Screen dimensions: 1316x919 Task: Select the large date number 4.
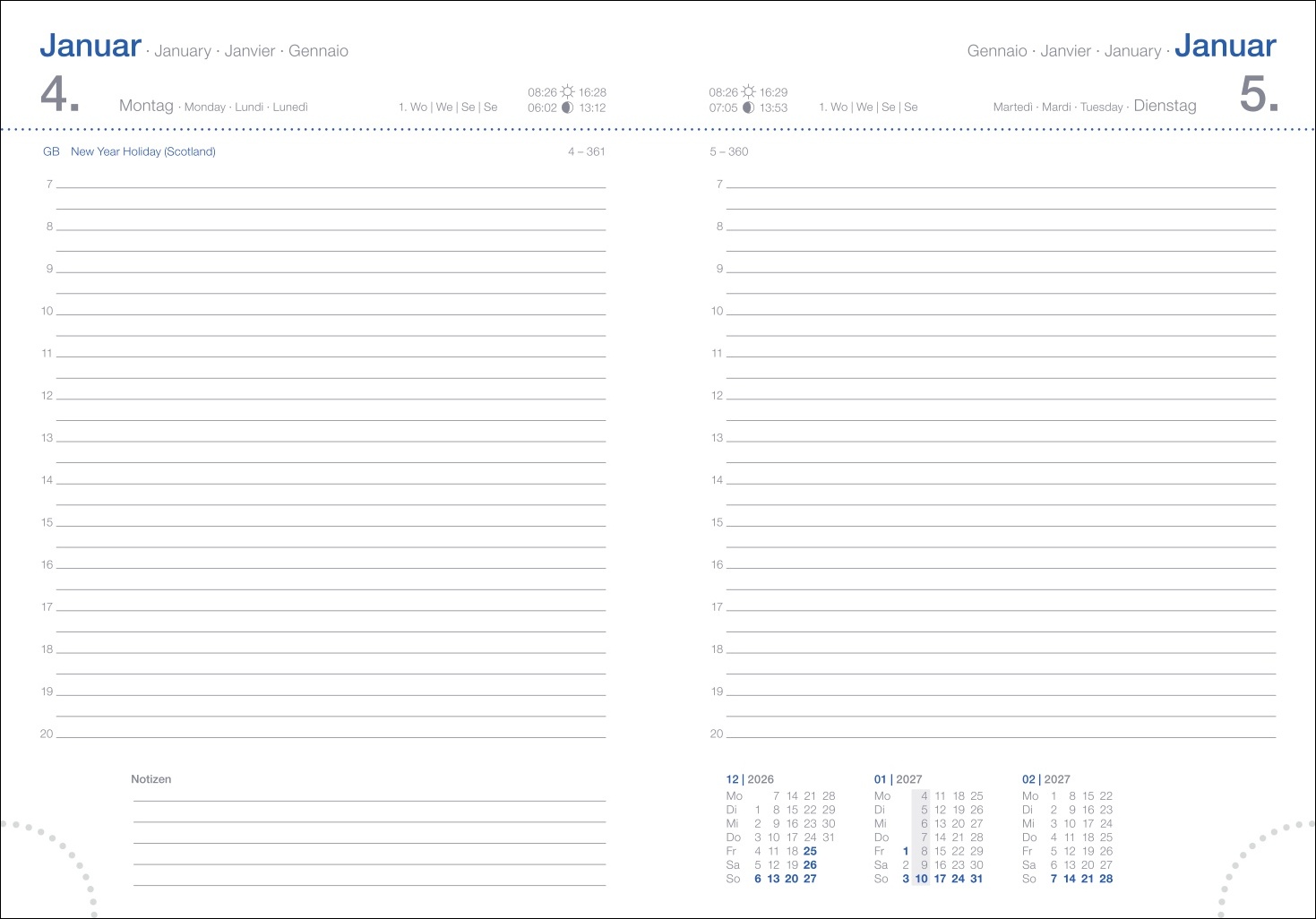60,95
